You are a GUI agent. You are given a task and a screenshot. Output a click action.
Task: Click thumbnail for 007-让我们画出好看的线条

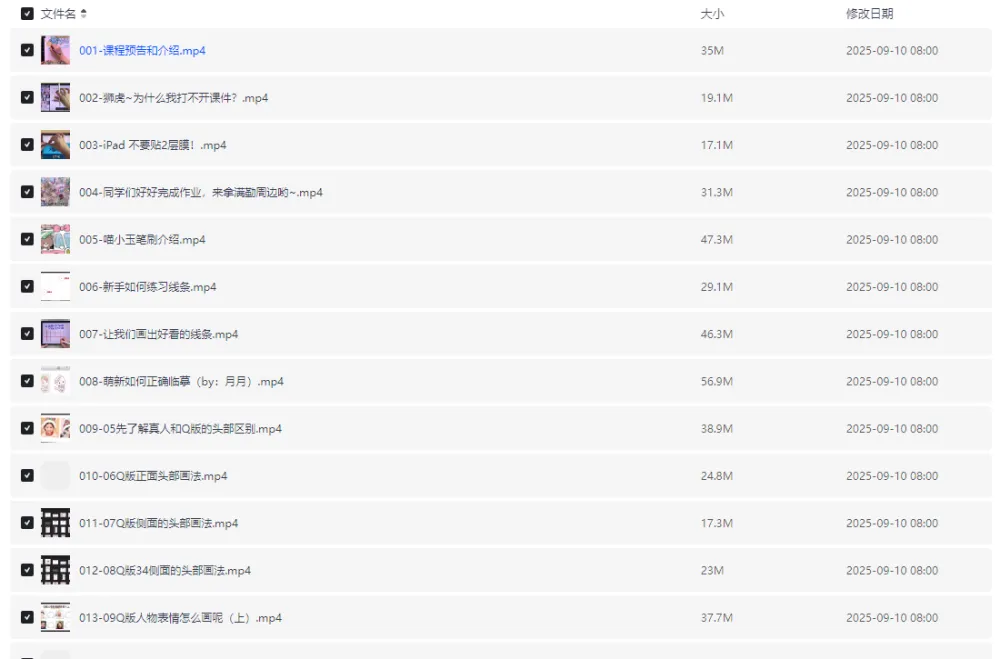tap(55, 334)
